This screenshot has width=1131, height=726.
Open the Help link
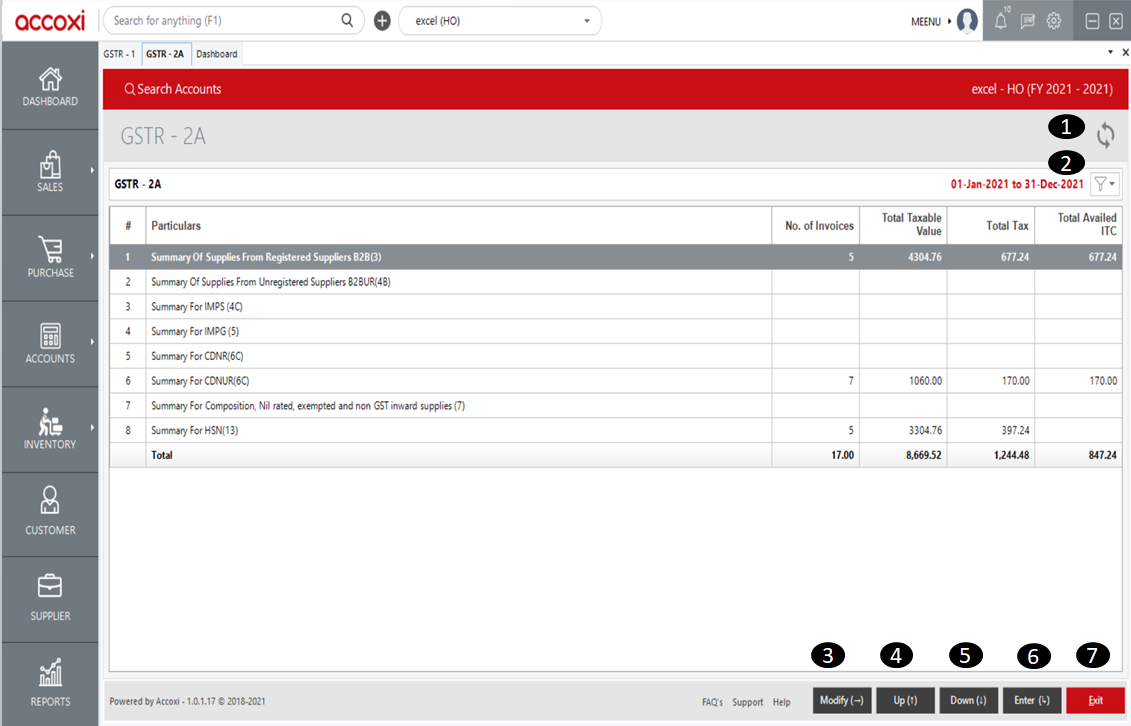(781, 702)
